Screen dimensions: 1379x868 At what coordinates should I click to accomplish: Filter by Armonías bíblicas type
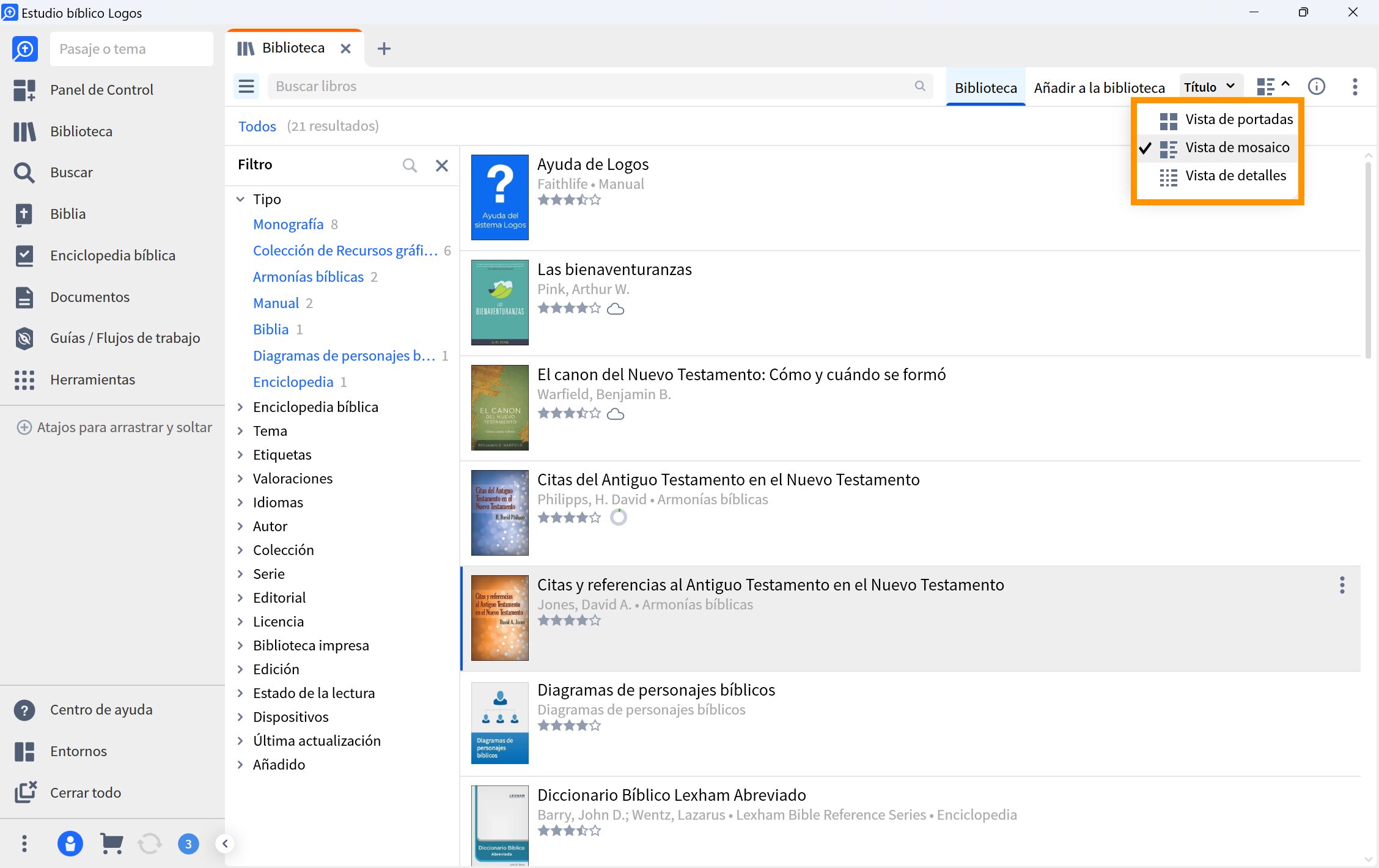(x=308, y=277)
